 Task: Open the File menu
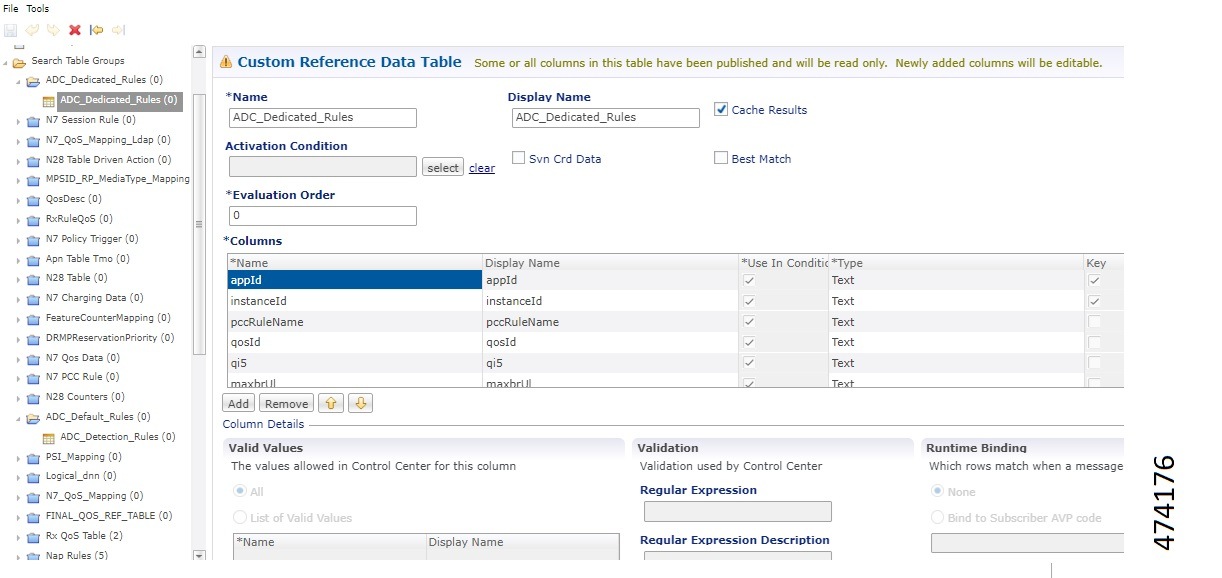click(11, 8)
